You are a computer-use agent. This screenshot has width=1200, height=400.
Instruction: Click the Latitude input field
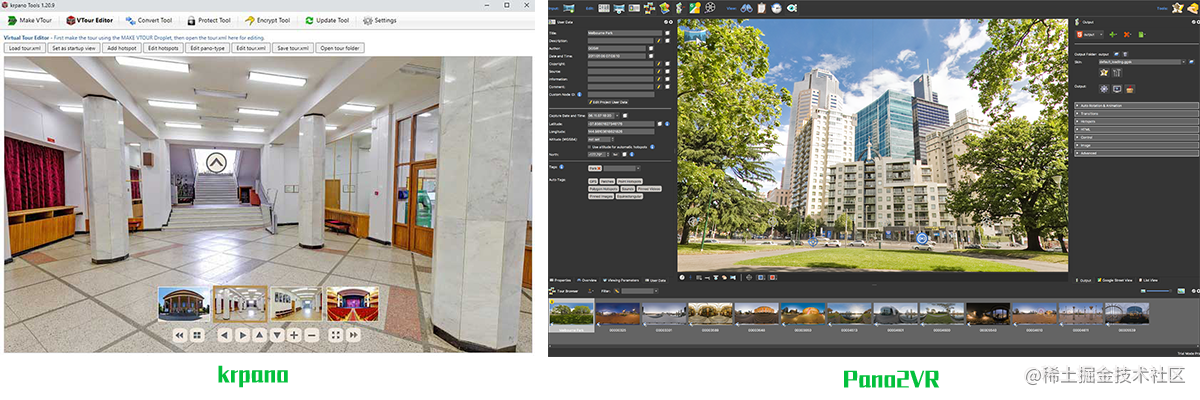[621, 123]
